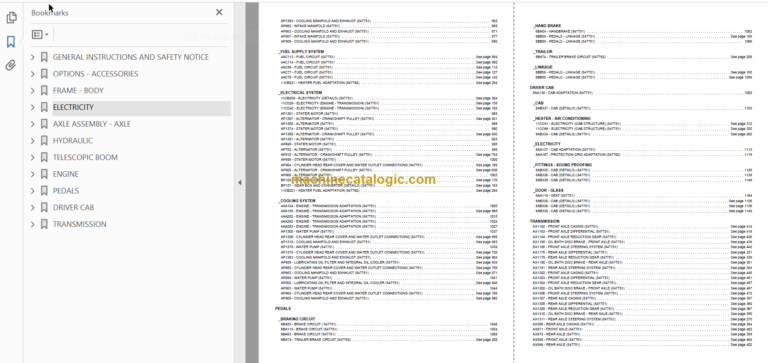The width and height of the screenshot is (768, 363).
Task: Open the TELESCOPIC BOOM bookmark label
Action: click(x=85, y=157)
